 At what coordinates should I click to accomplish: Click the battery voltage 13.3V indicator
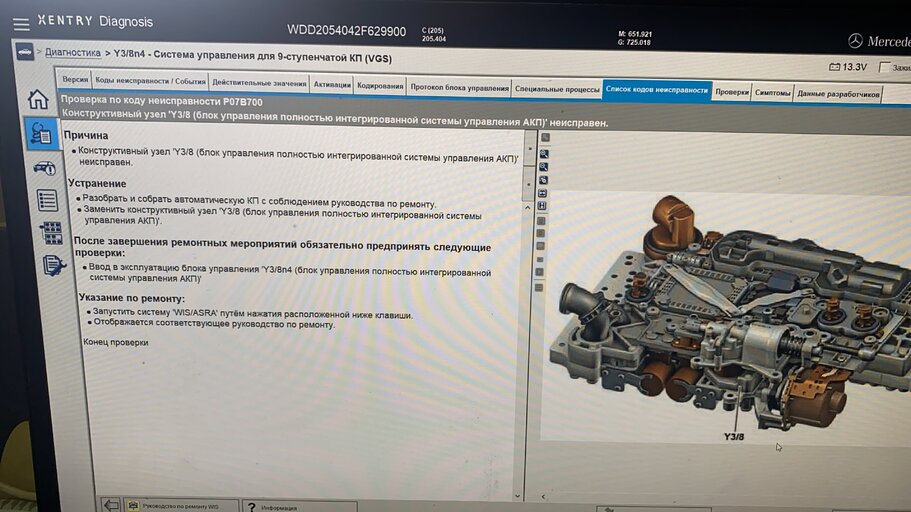click(848, 67)
